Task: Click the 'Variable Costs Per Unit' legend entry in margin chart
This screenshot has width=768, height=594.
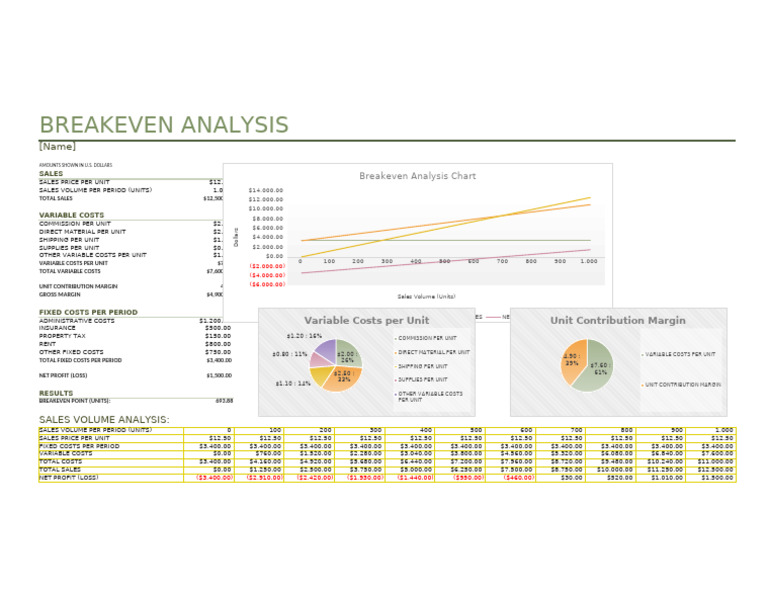Action: coord(679,354)
